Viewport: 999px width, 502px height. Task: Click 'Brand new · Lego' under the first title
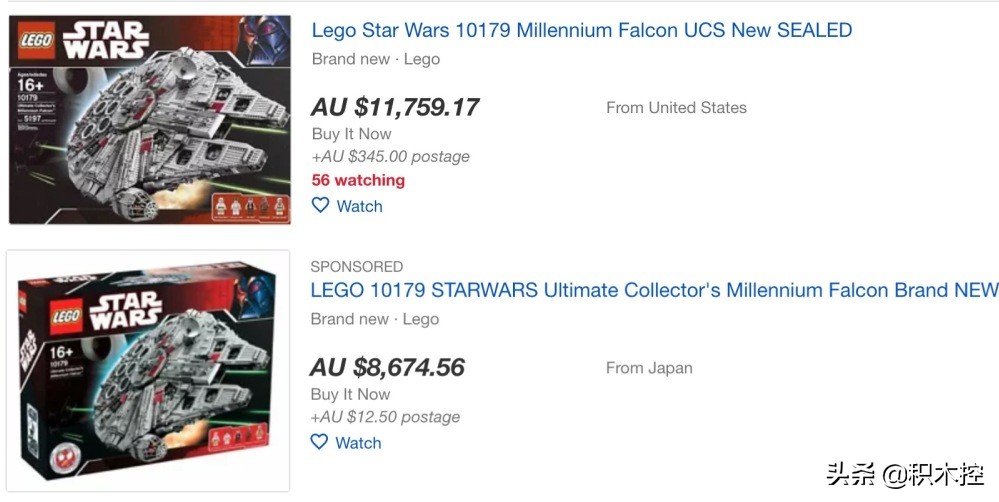375,59
